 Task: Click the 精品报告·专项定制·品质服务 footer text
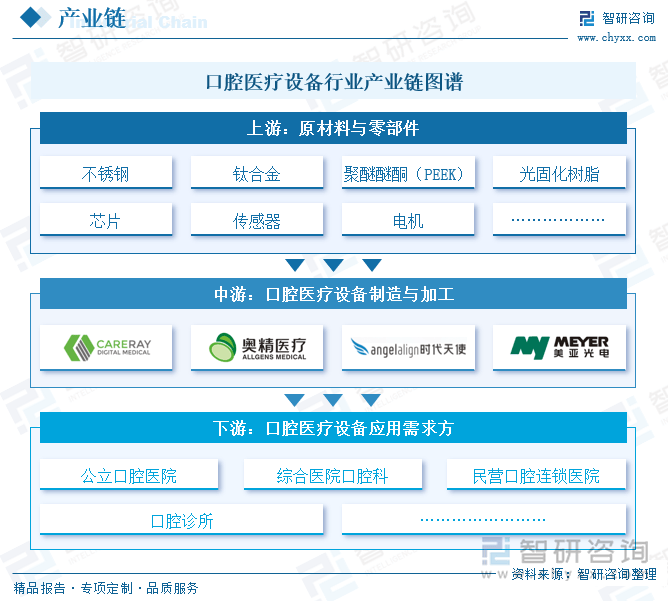pos(106,588)
